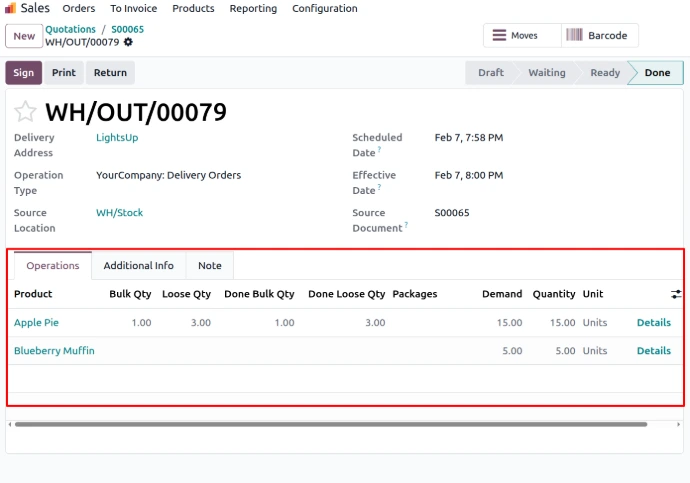Open column settings adjust icon
Viewport: 690px width, 483px height.
pyautogui.click(x=676, y=294)
